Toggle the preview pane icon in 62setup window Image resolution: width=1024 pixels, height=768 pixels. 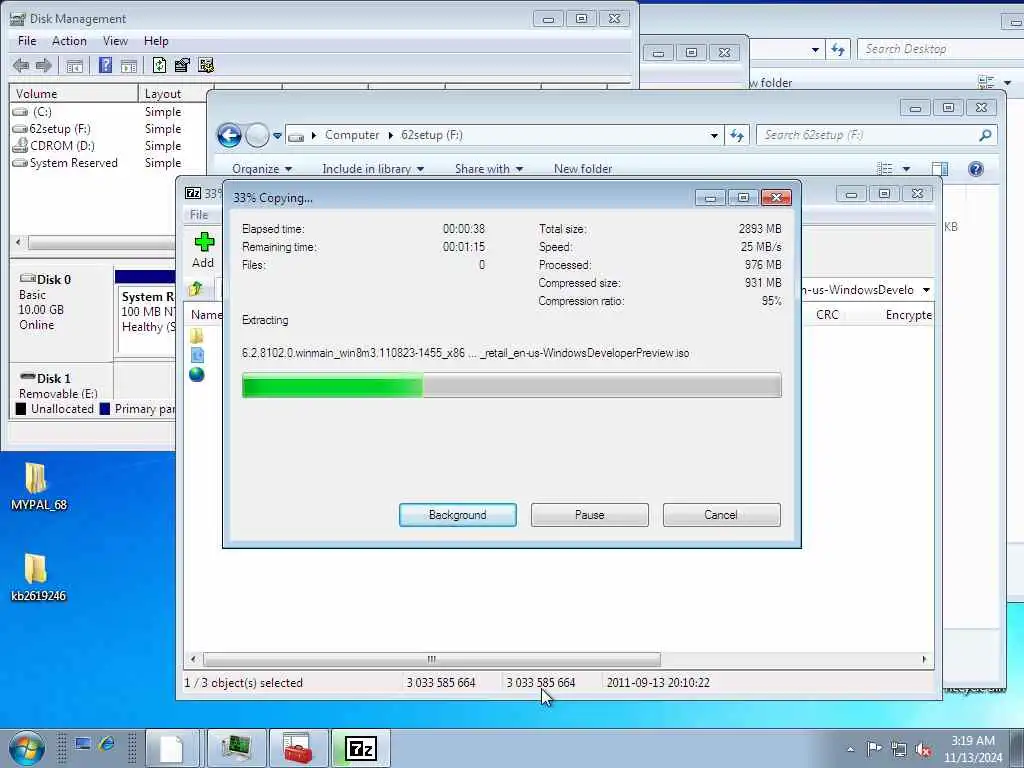click(x=940, y=169)
